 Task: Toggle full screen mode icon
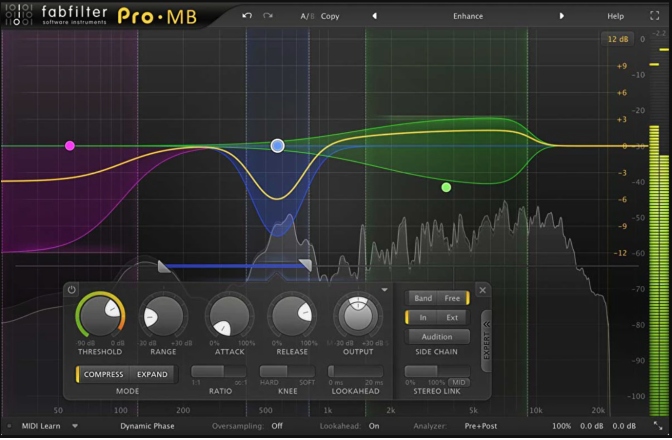point(654,16)
